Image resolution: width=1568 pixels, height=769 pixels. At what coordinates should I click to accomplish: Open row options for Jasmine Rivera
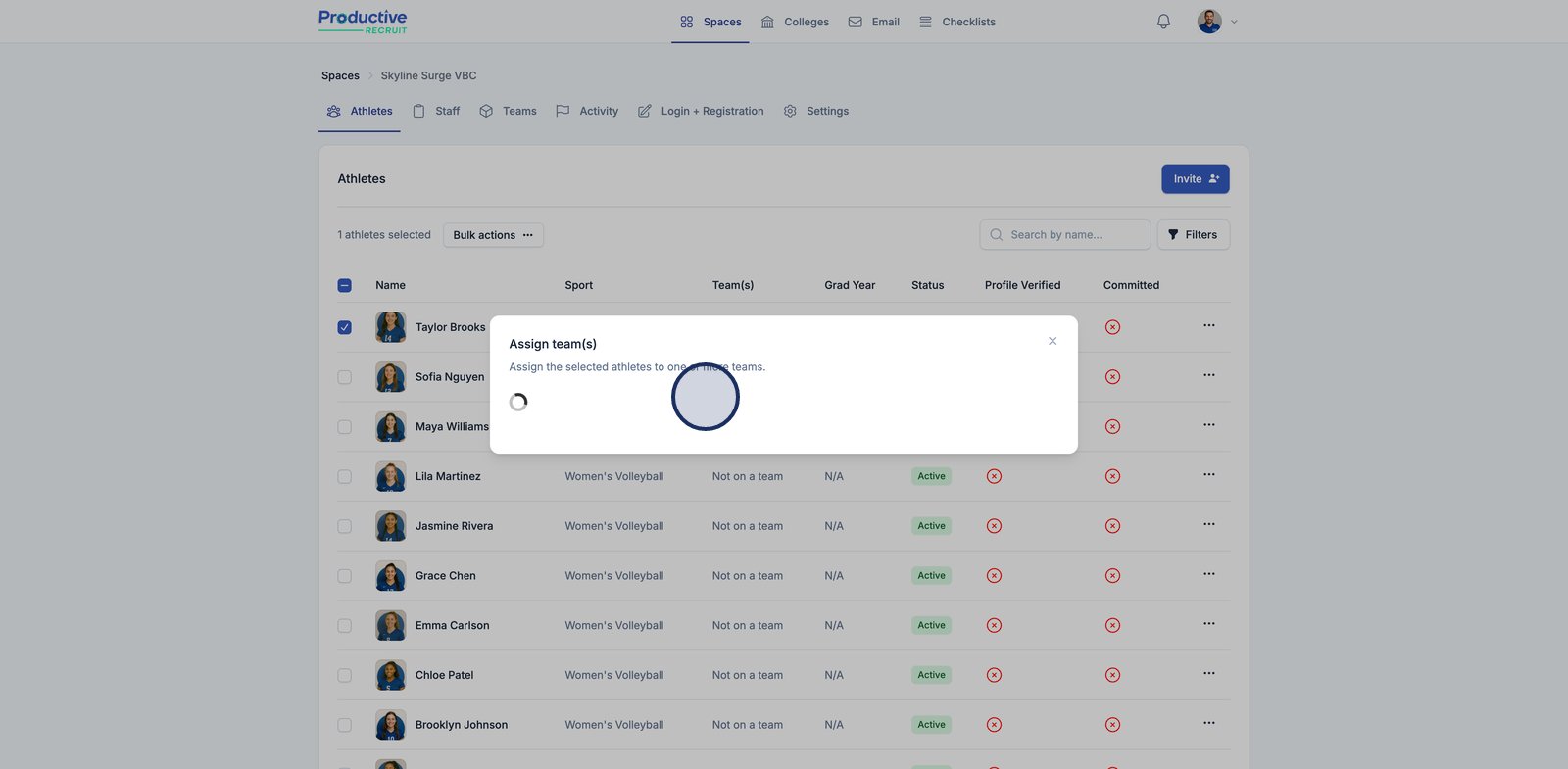(1208, 524)
